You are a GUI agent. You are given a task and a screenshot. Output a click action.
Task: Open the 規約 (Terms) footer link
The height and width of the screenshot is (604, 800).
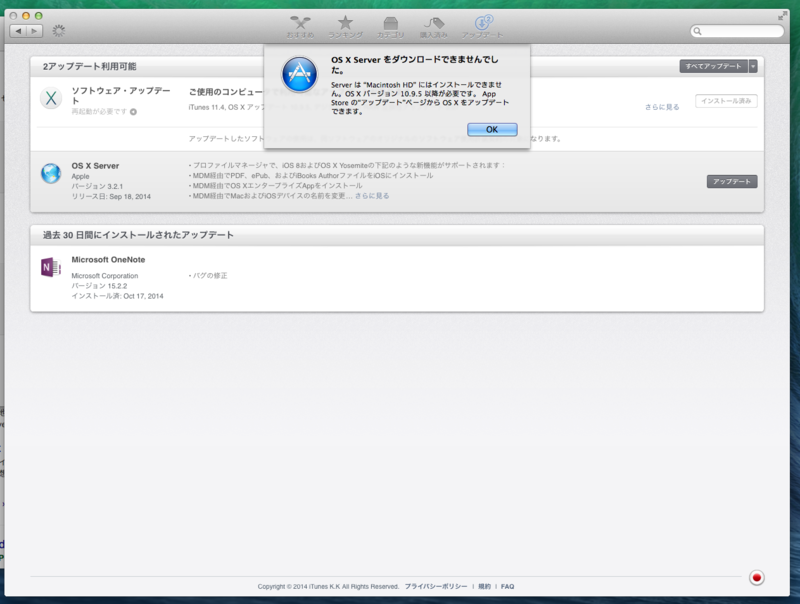coord(484,587)
